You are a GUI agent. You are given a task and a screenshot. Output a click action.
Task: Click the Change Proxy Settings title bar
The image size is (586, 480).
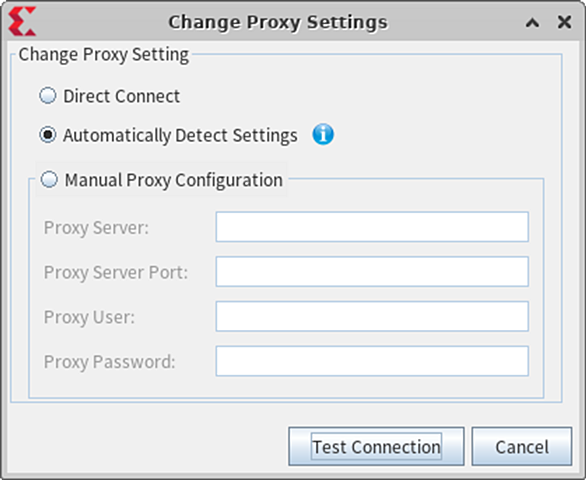(278, 22)
